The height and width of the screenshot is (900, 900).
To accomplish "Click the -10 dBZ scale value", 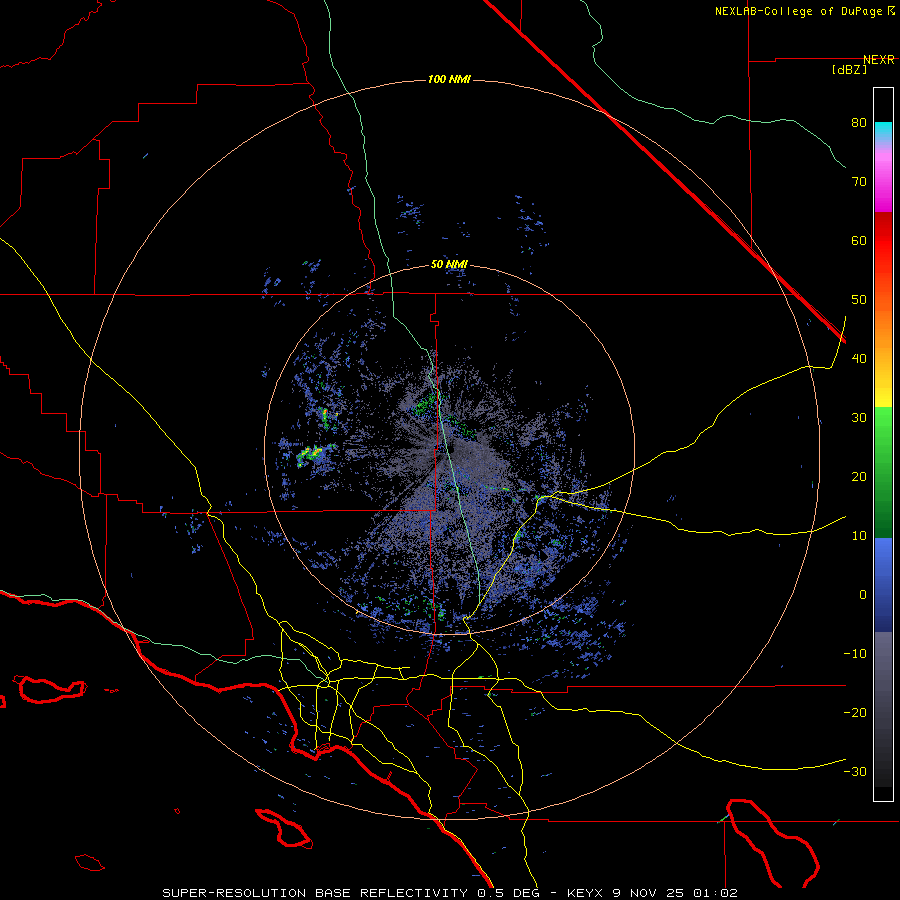I will click(x=855, y=654).
